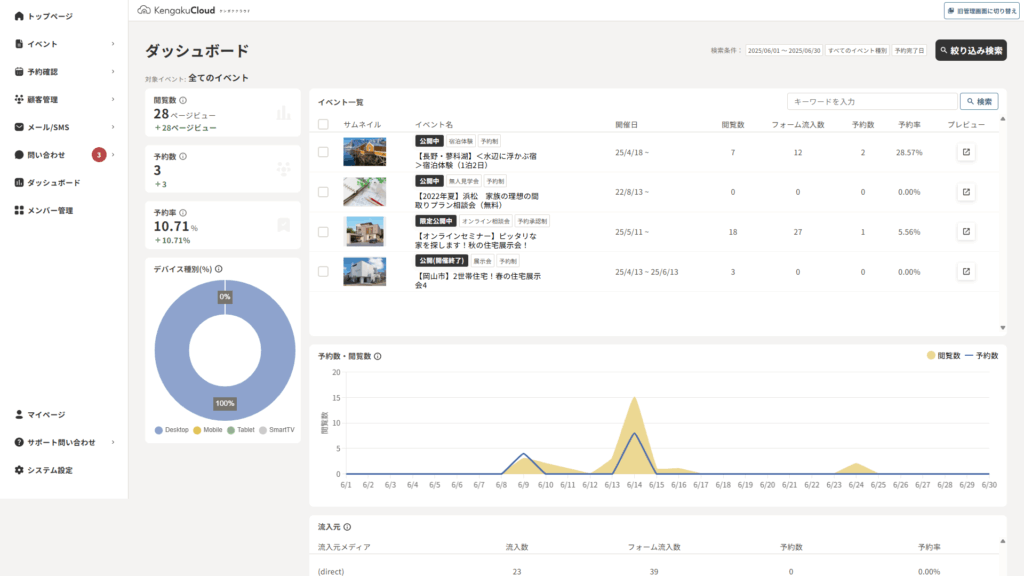Click the info icon beside 閲覧数 card

(184, 101)
